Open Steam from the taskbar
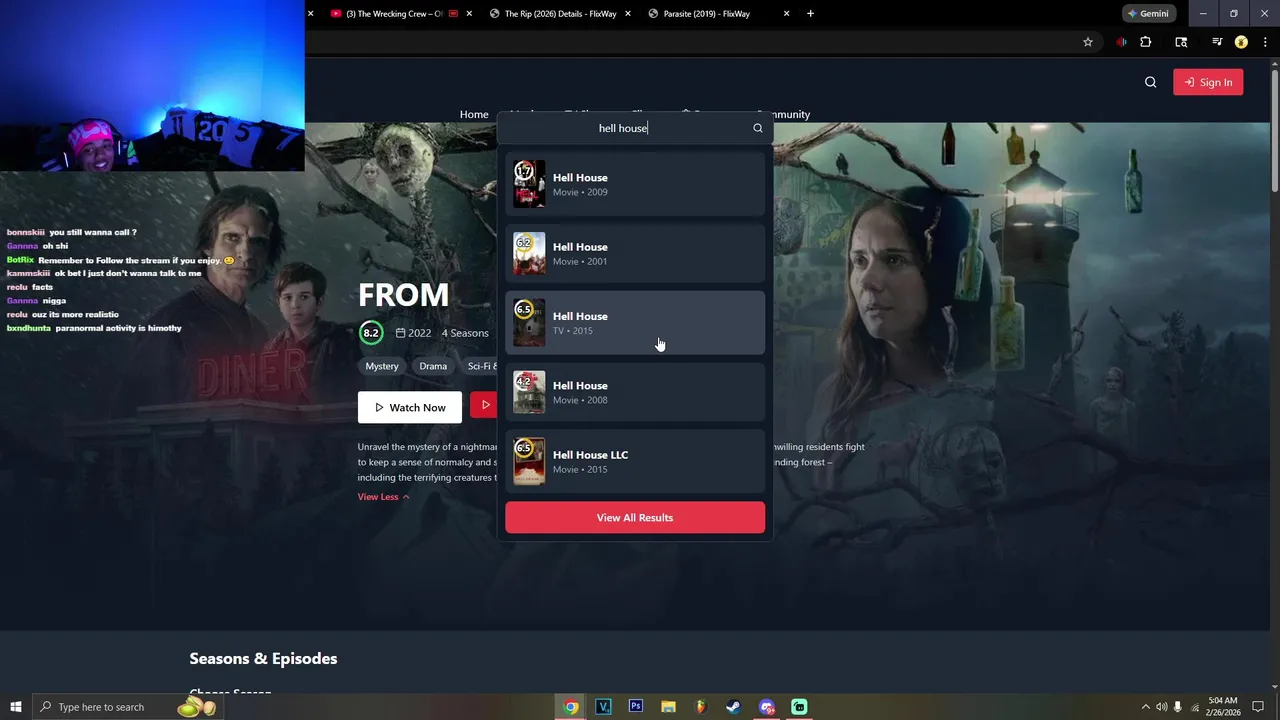Screen dimensions: 1280x720 (733, 707)
